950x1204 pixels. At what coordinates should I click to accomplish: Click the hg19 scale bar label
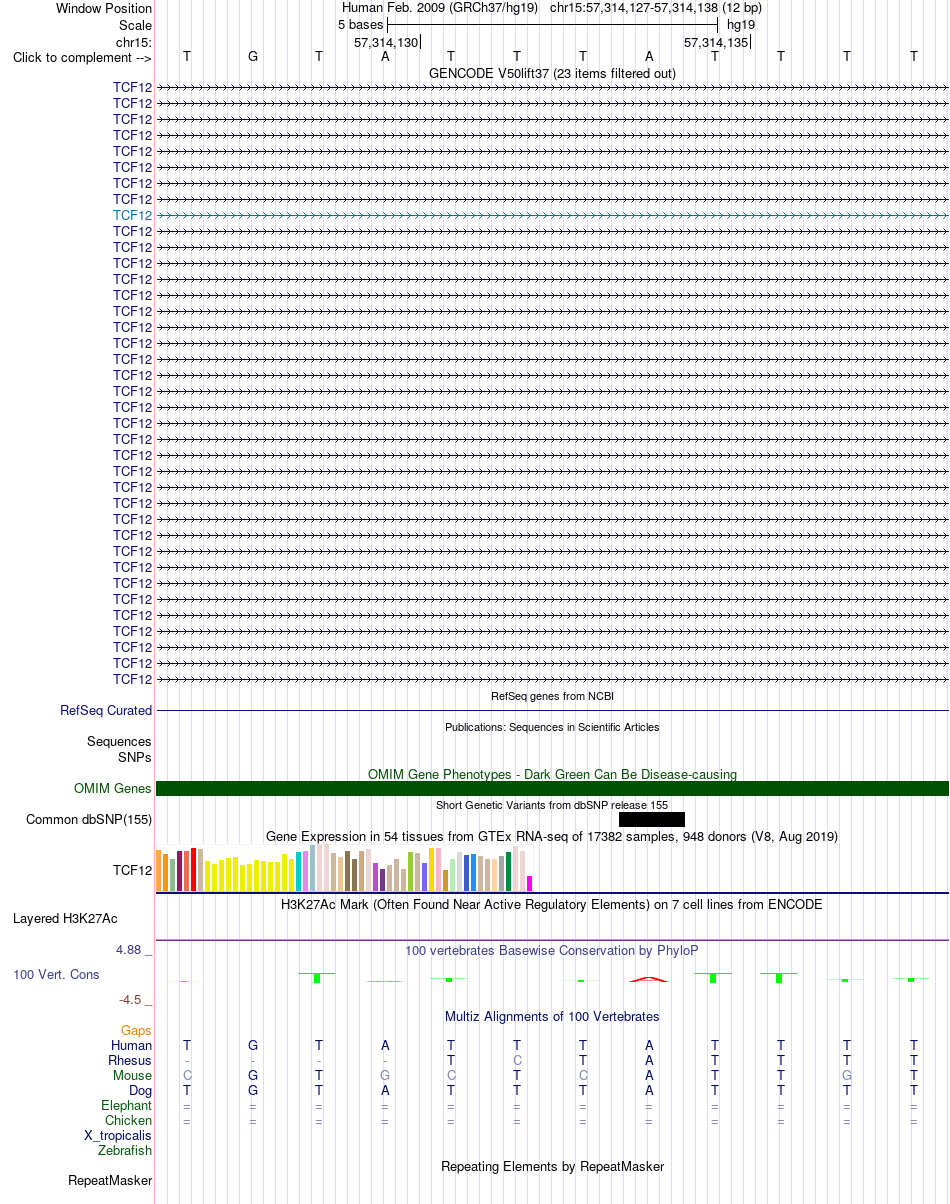click(741, 24)
